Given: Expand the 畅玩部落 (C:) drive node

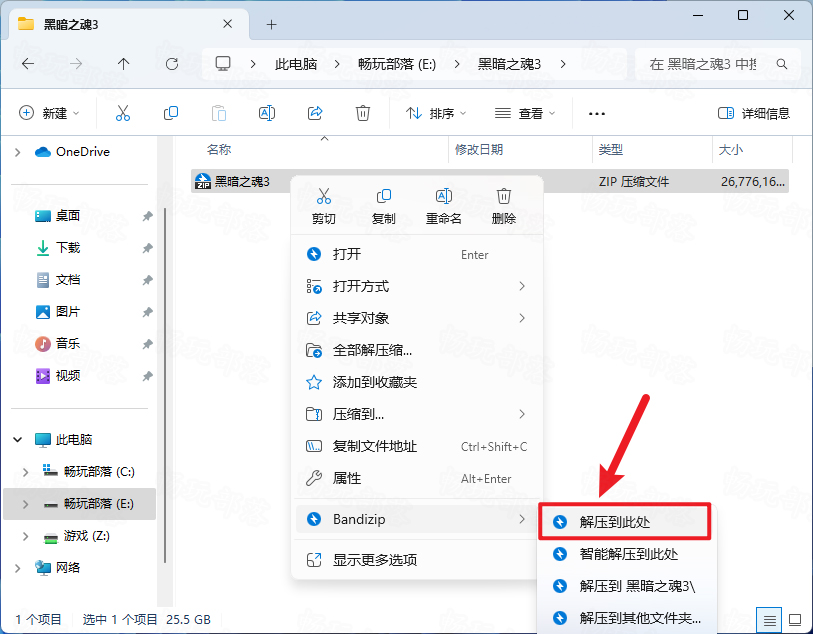Looking at the screenshot, I should point(25,472).
